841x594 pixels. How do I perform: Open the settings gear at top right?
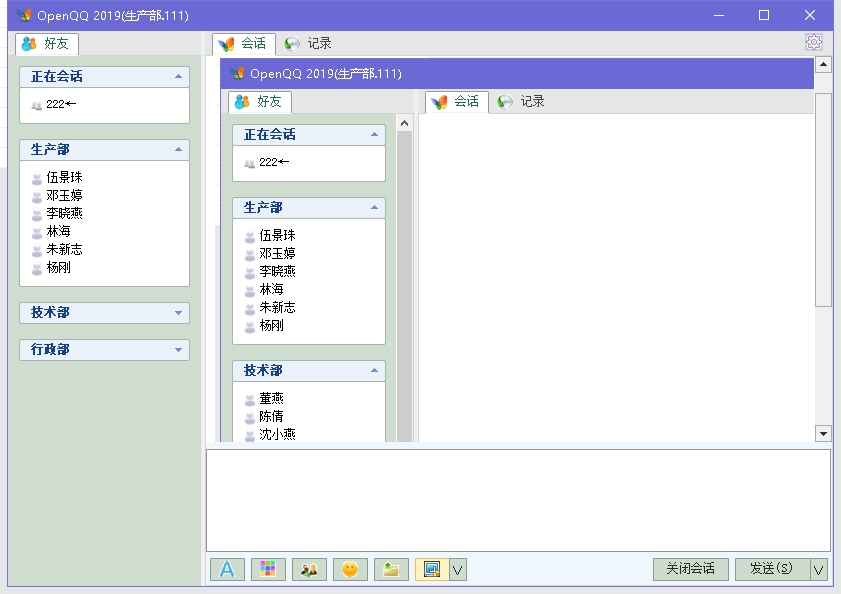click(x=814, y=42)
